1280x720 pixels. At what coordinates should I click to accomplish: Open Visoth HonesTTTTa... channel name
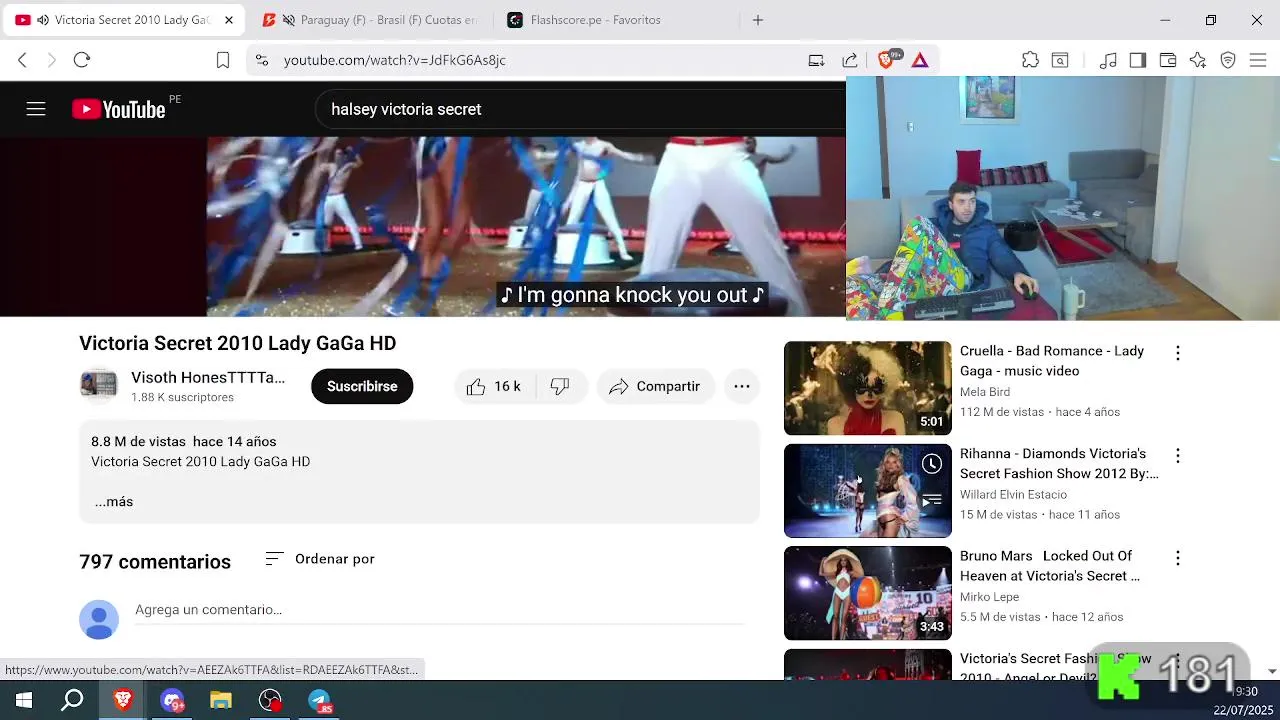click(208, 377)
